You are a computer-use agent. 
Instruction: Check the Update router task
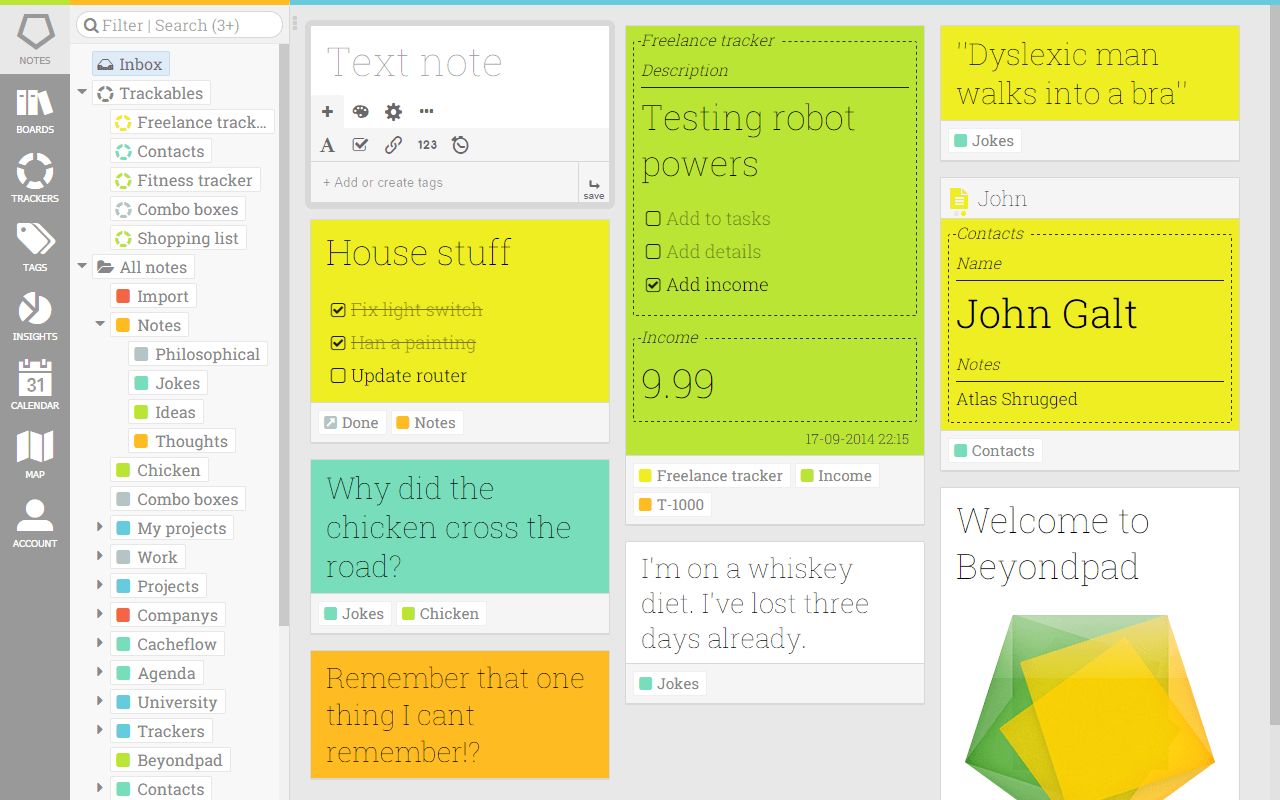[x=337, y=376]
